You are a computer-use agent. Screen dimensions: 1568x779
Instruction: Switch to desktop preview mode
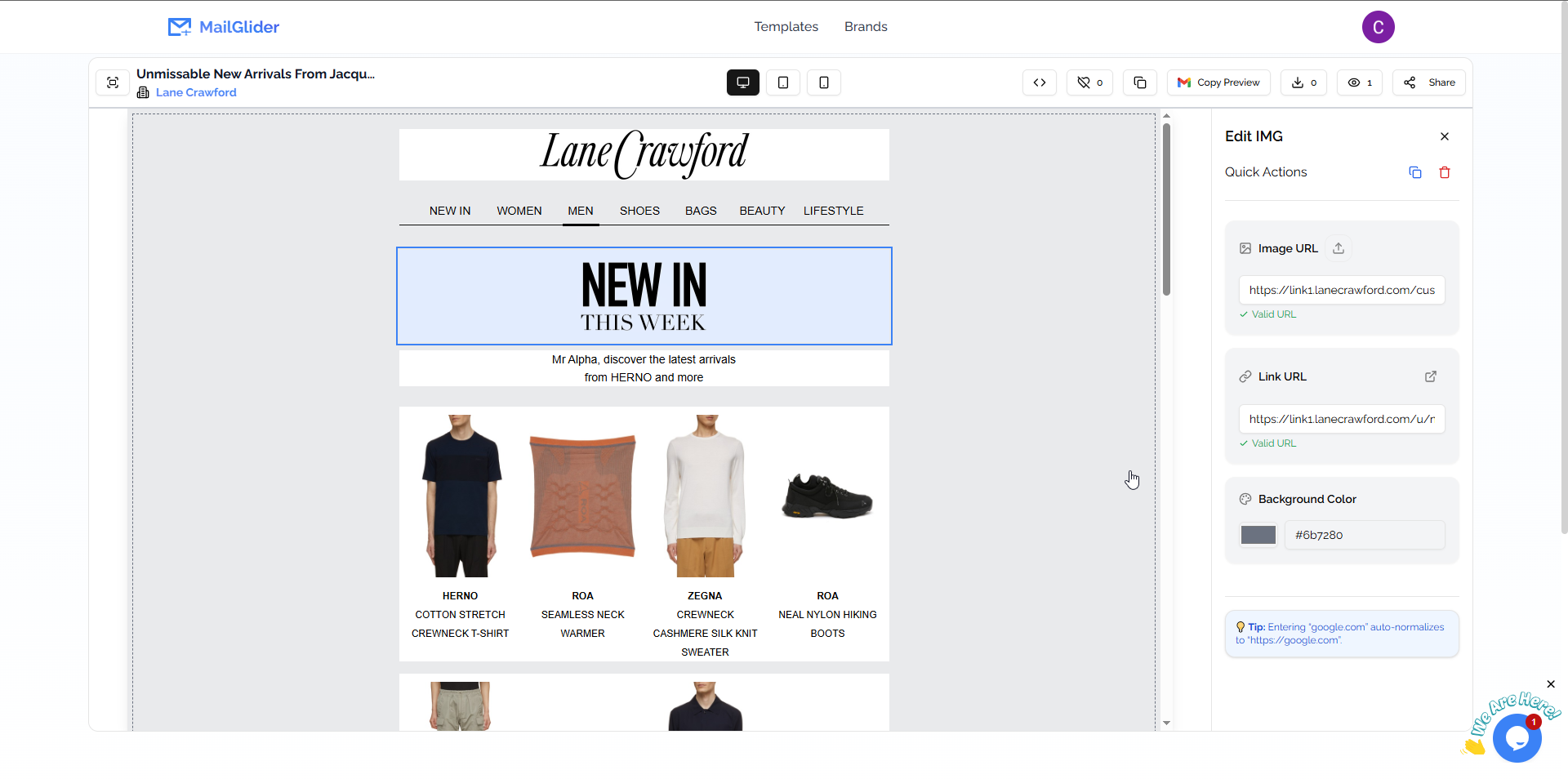pos(743,82)
